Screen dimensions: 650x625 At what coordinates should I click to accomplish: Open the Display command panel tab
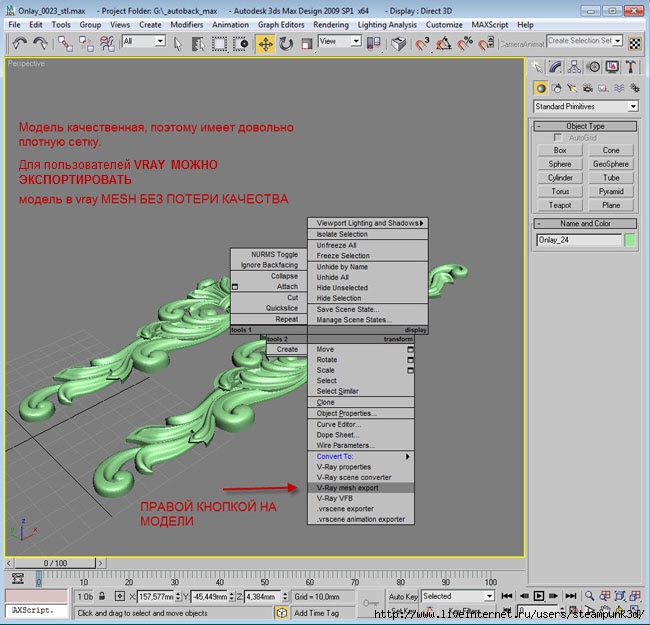(612, 67)
